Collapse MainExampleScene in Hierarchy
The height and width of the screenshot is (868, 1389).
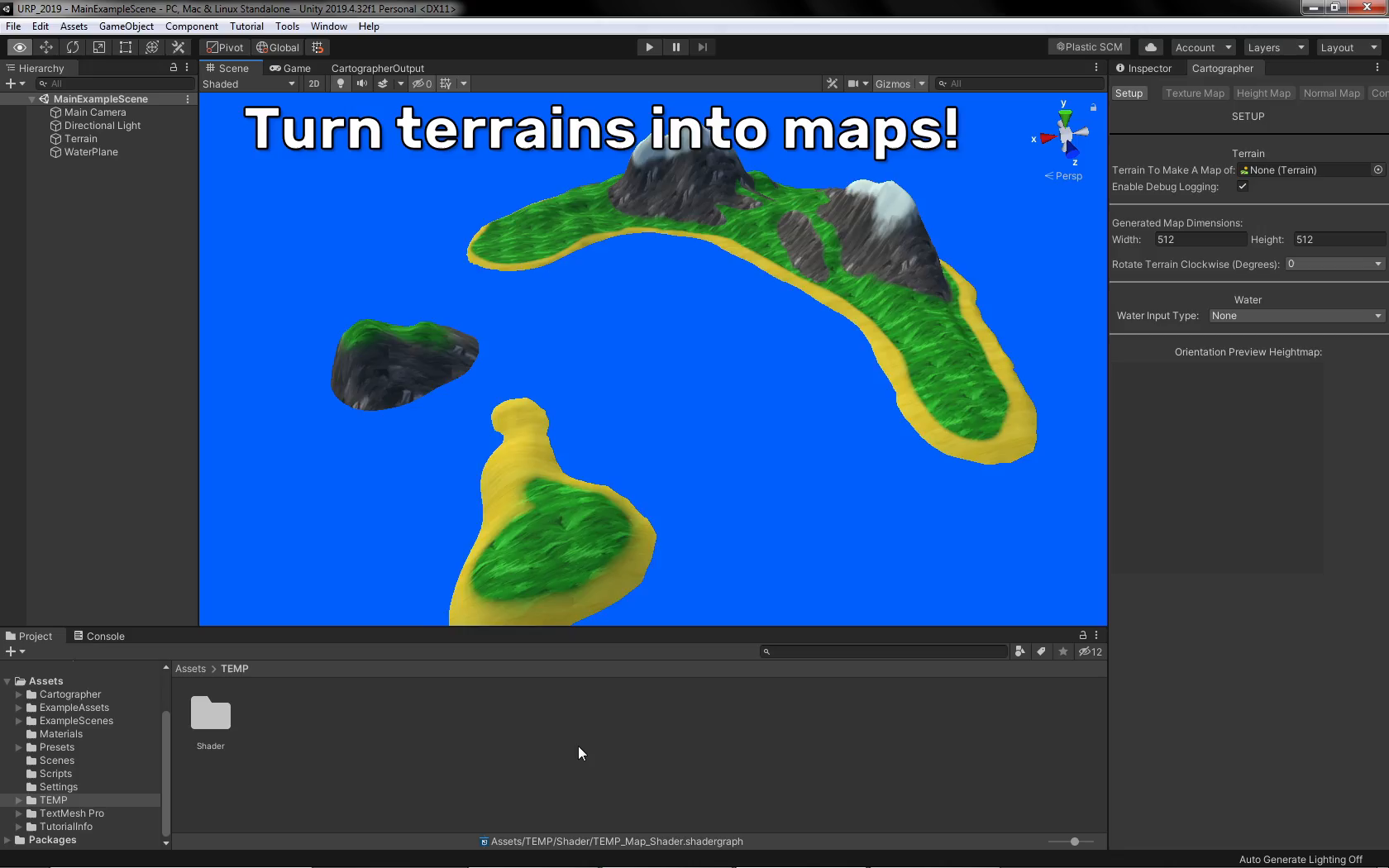(x=32, y=99)
